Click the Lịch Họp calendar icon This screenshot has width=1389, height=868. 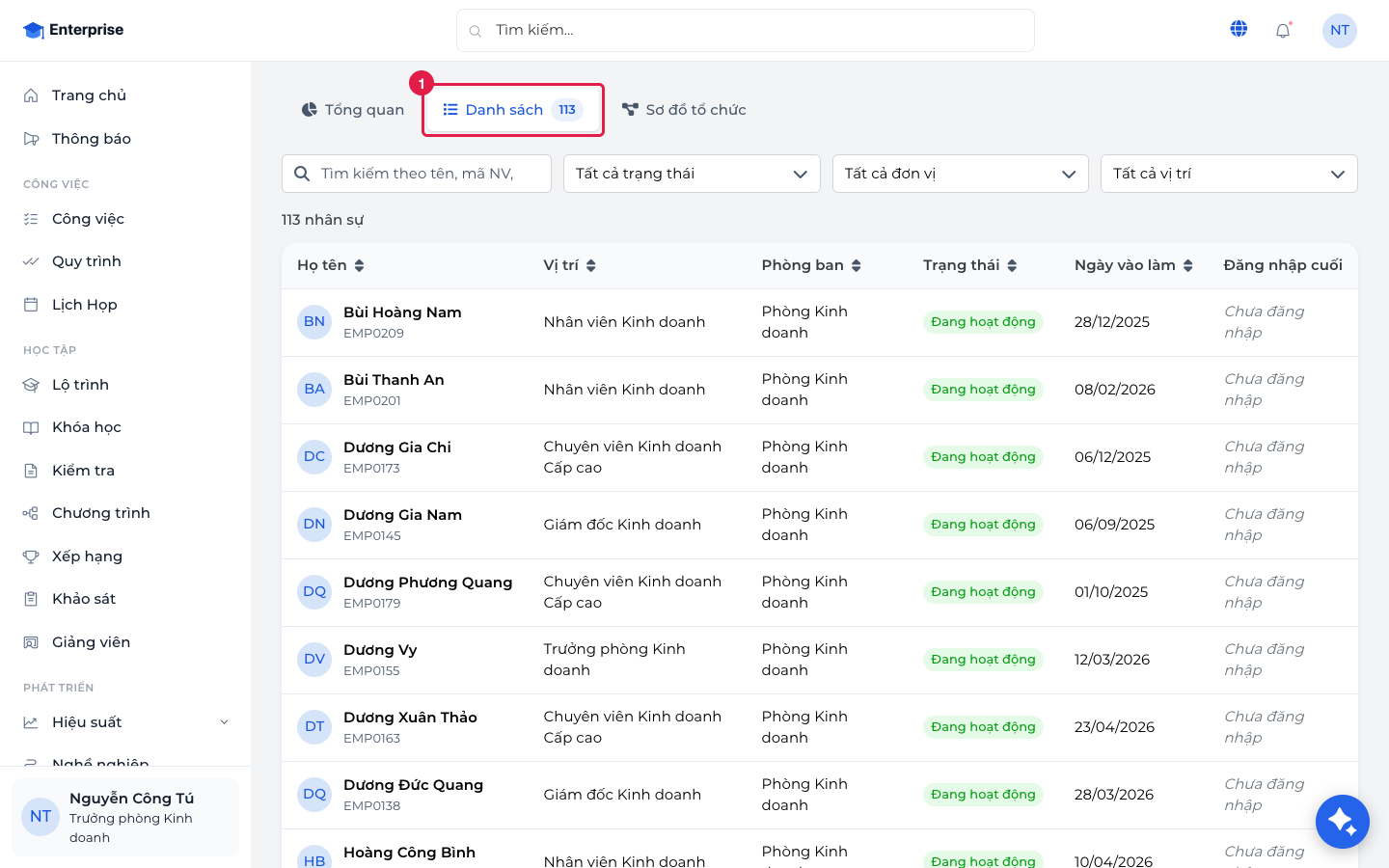(x=31, y=305)
